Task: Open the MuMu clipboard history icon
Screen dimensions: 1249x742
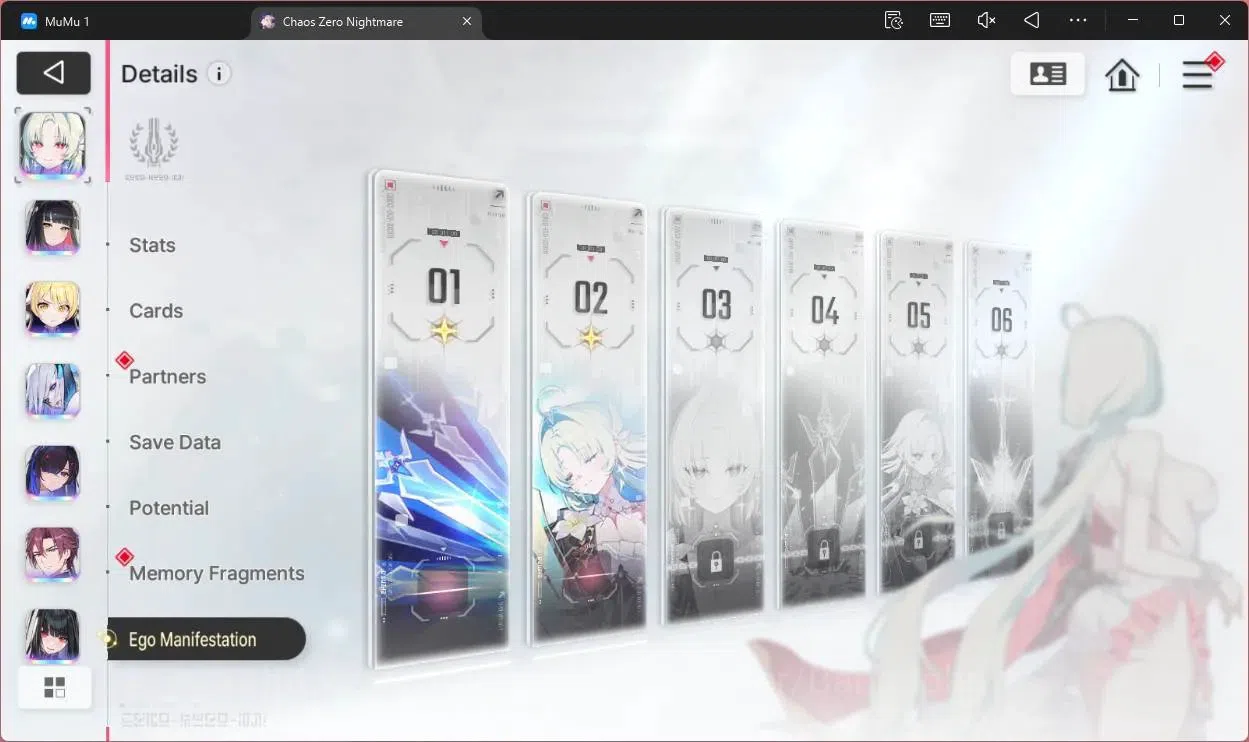Action: (894, 20)
